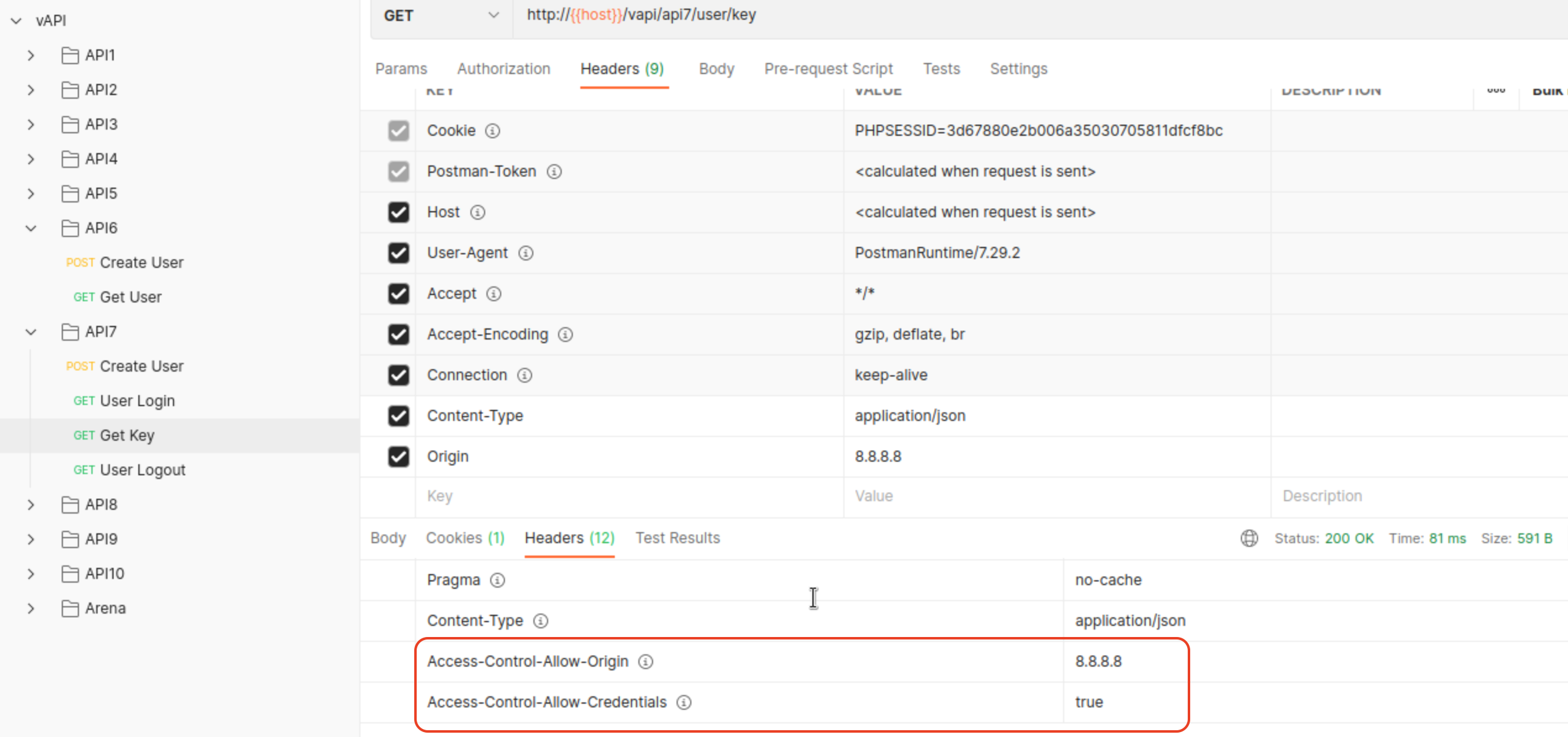Viewport: 1568px width, 737px height.
Task: Toggle the Host header checkbox
Action: [x=398, y=212]
